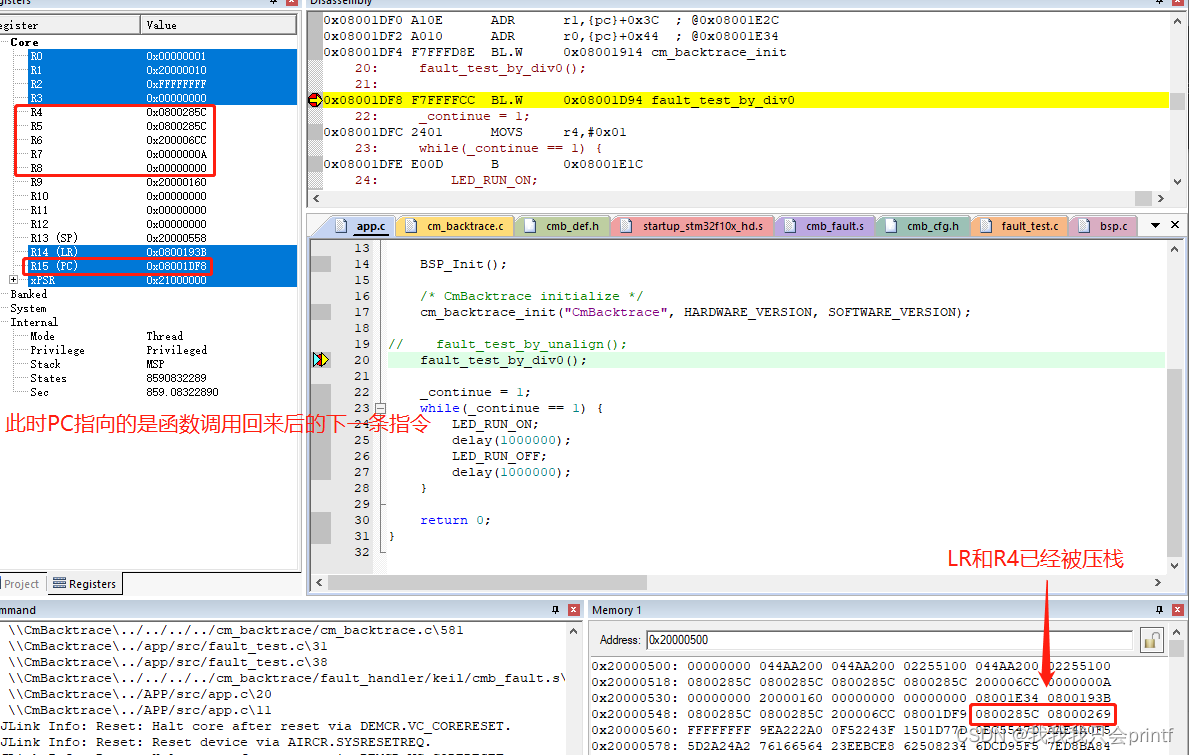Pin the Memory 1 panel
1189x755 pixels.
point(1159,610)
